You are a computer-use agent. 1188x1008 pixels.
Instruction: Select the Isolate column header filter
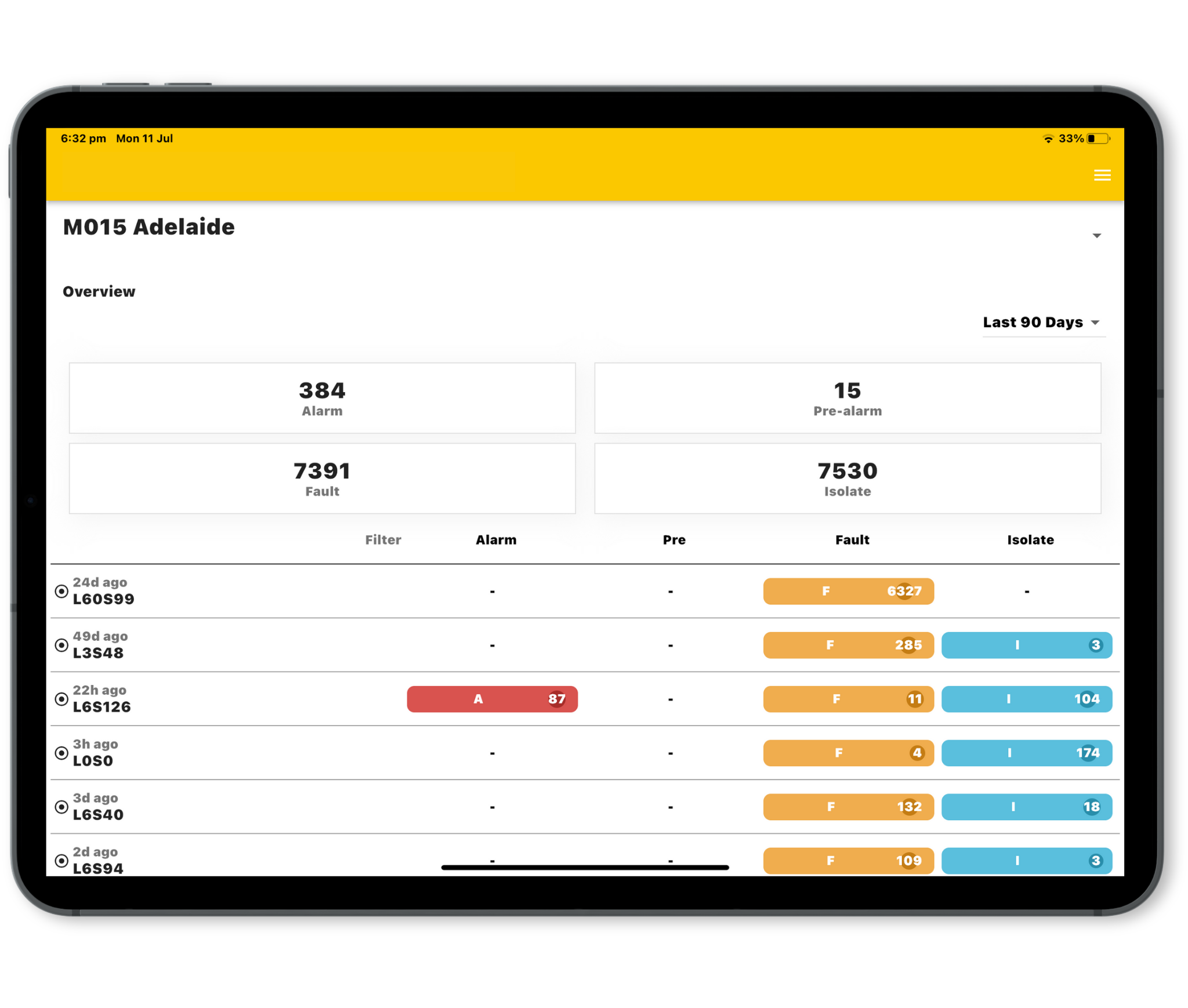(1030, 540)
